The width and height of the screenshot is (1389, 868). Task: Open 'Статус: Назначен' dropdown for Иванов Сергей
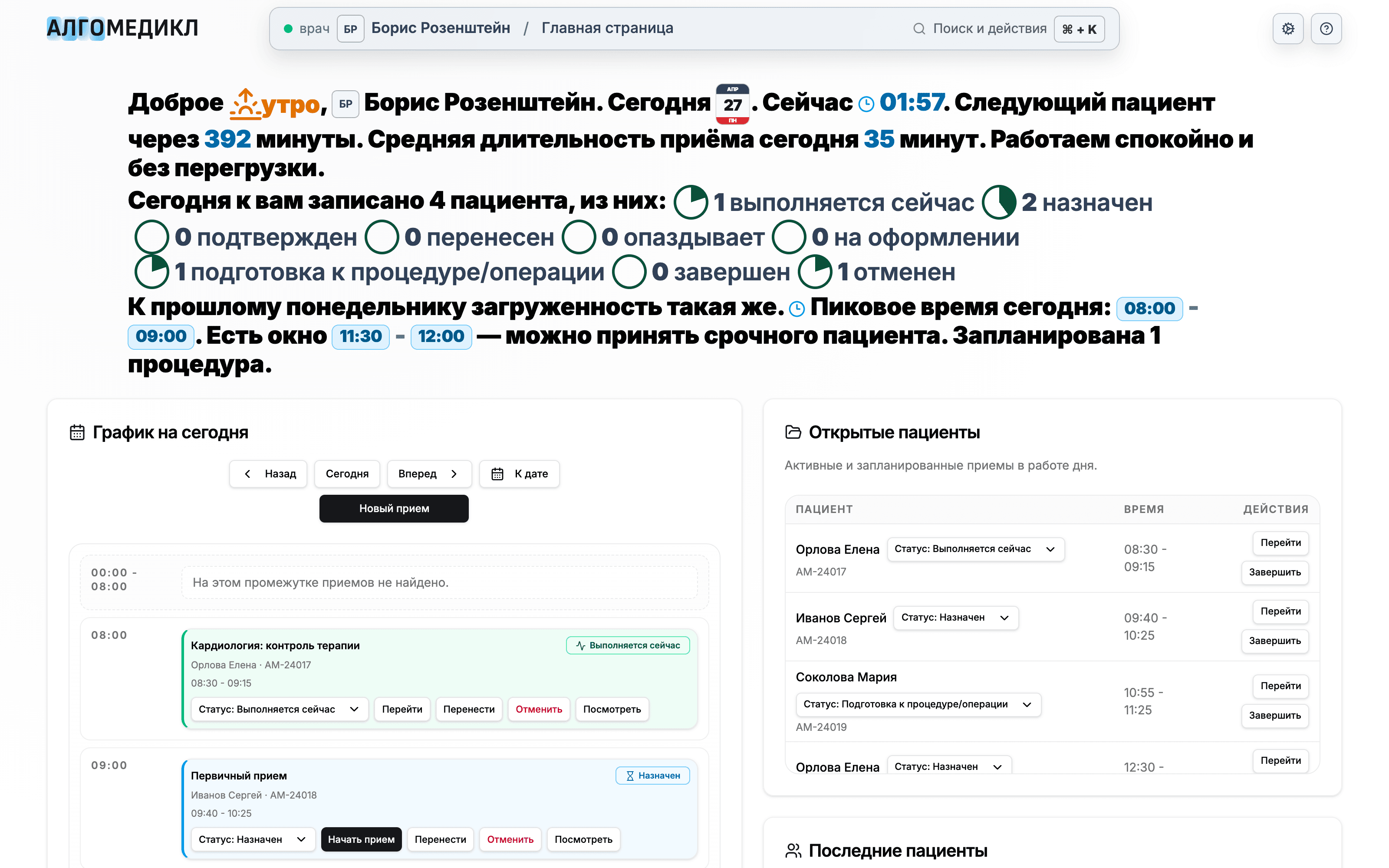tap(955, 618)
